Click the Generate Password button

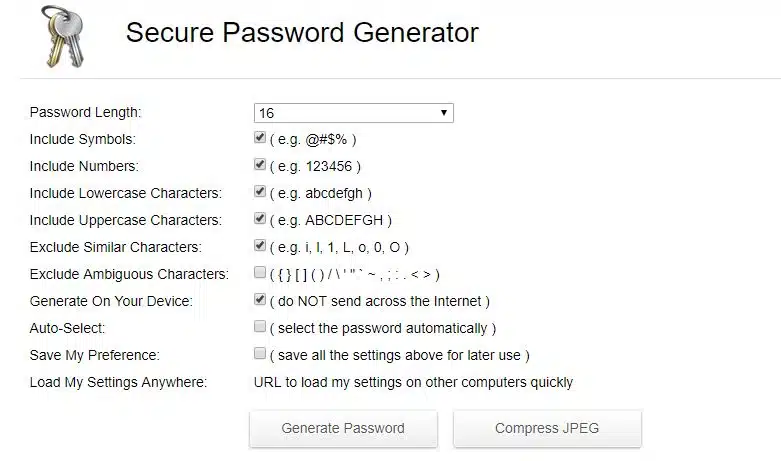(343, 428)
